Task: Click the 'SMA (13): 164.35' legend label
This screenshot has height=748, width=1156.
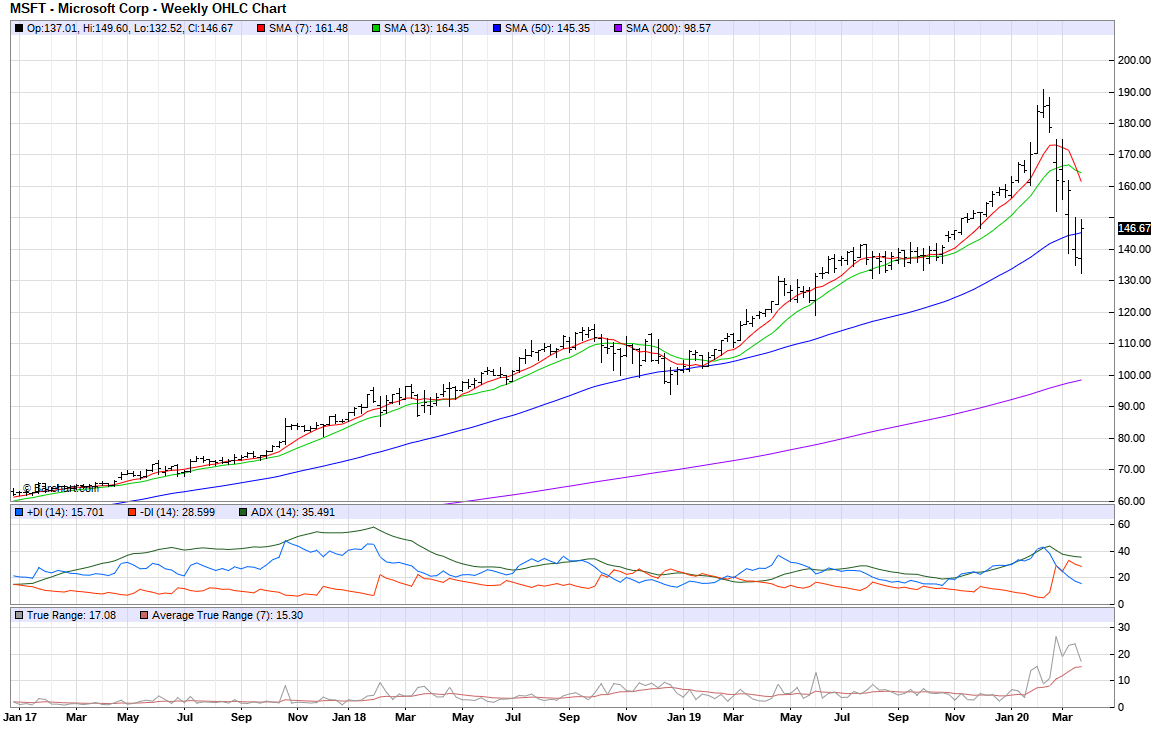Action: pos(426,29)
